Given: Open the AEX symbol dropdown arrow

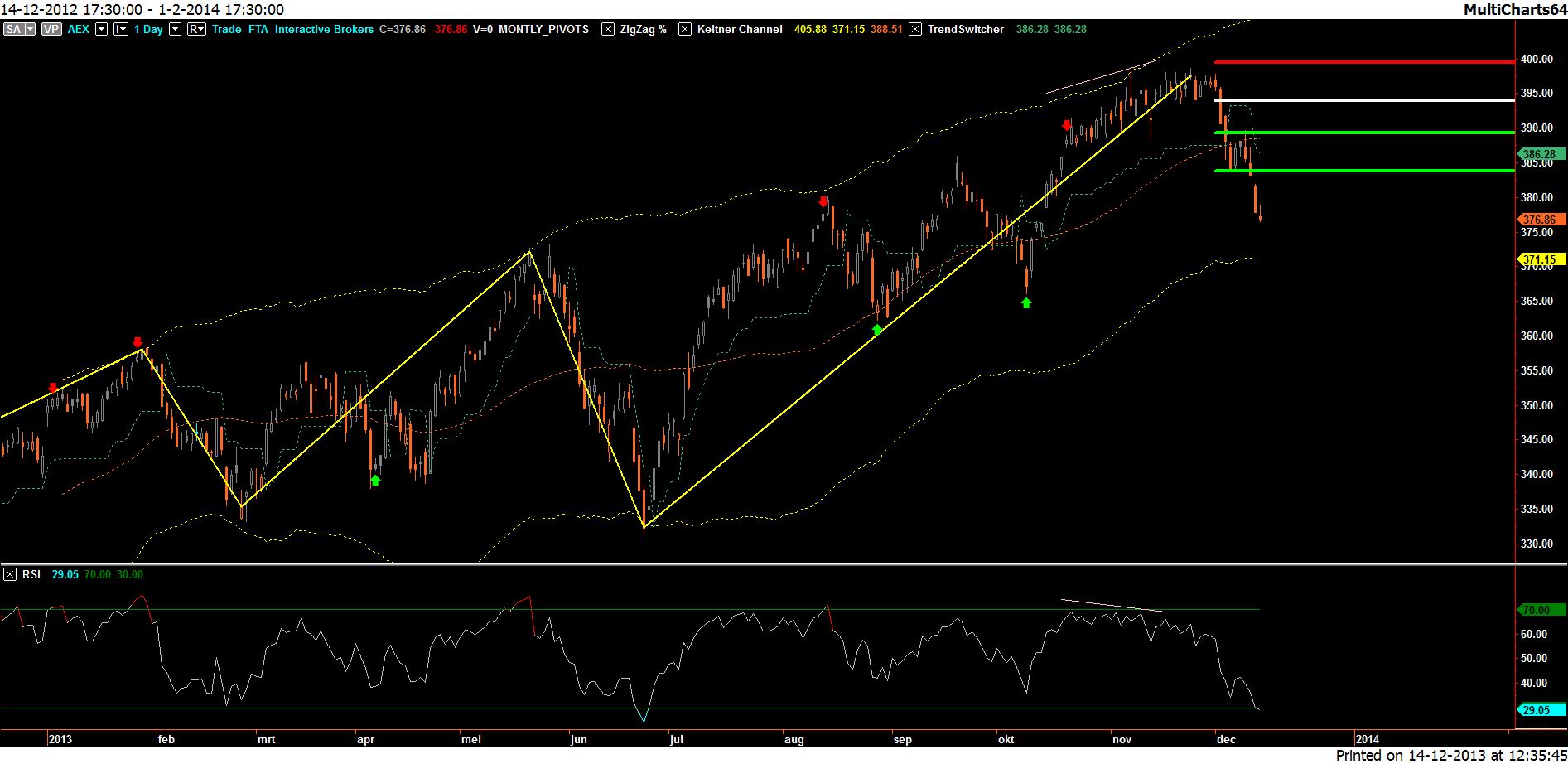Looking at the screenshot, I should [102, 29].
